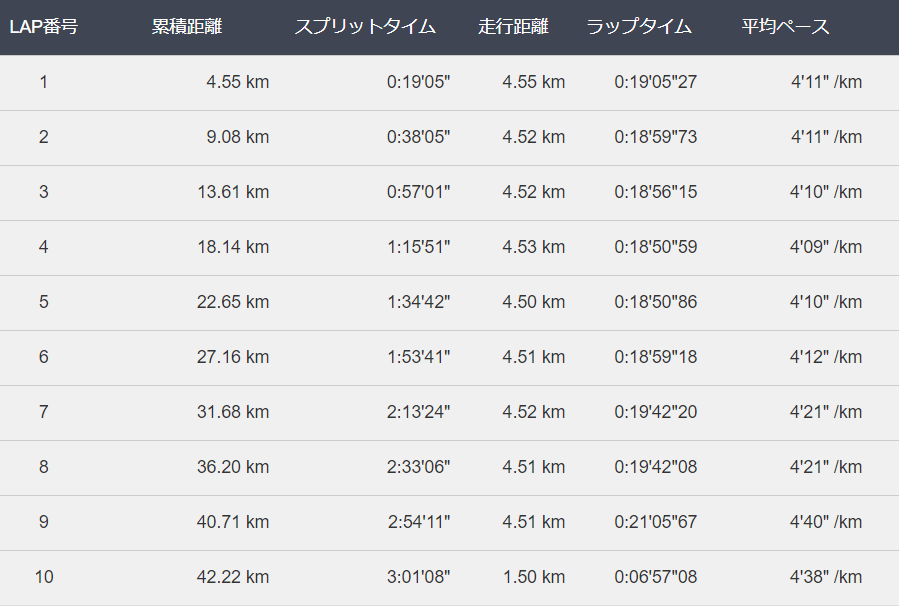Click the 40.71 km cumulative distance cell
Viewport: 899px width, 606px height.
tap(233, 522)
